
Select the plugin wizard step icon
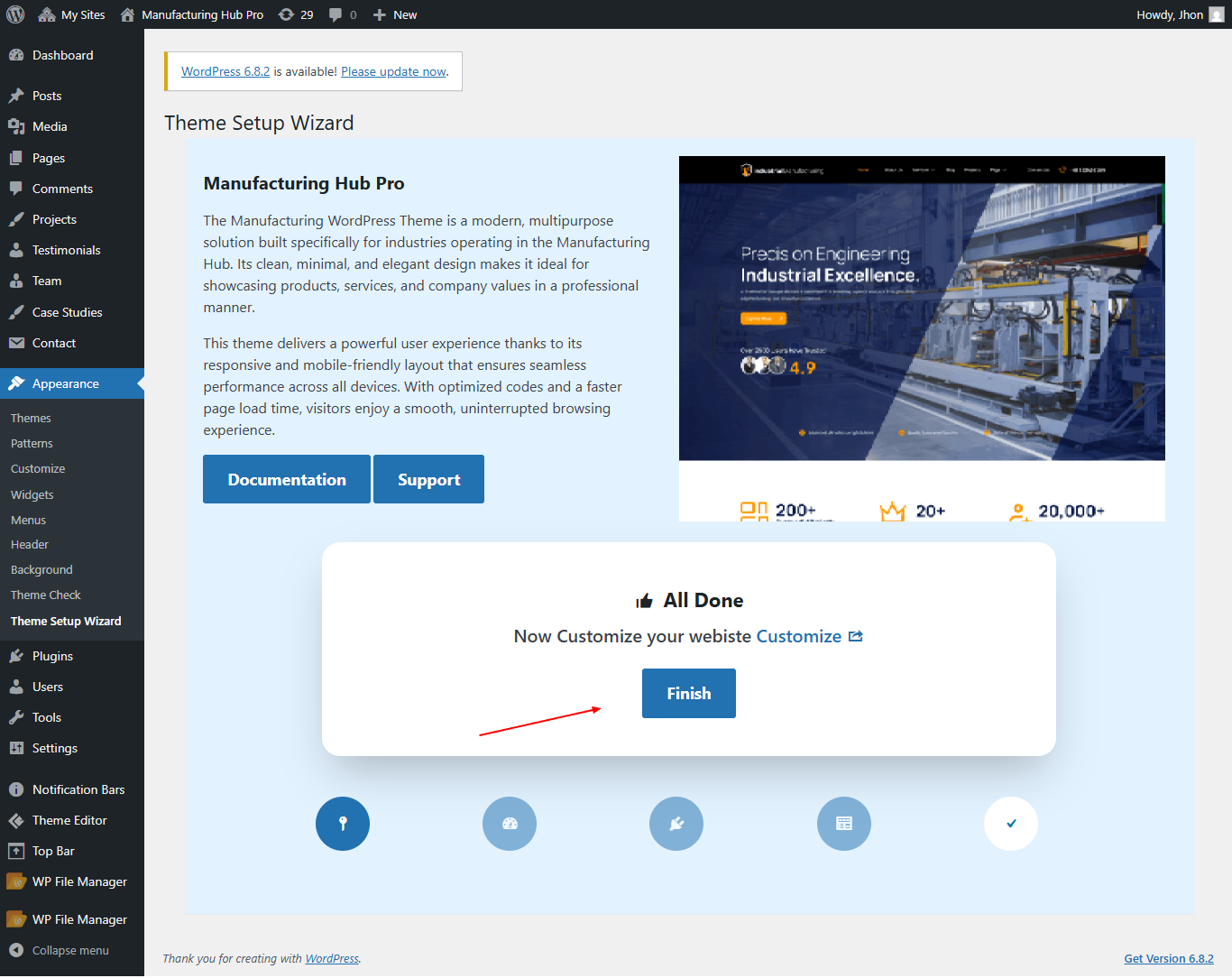676,824
